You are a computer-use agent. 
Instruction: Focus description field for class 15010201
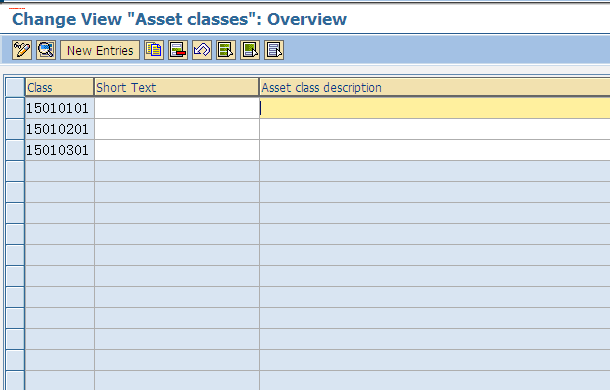pyautogui.click(x=435, y=129)
